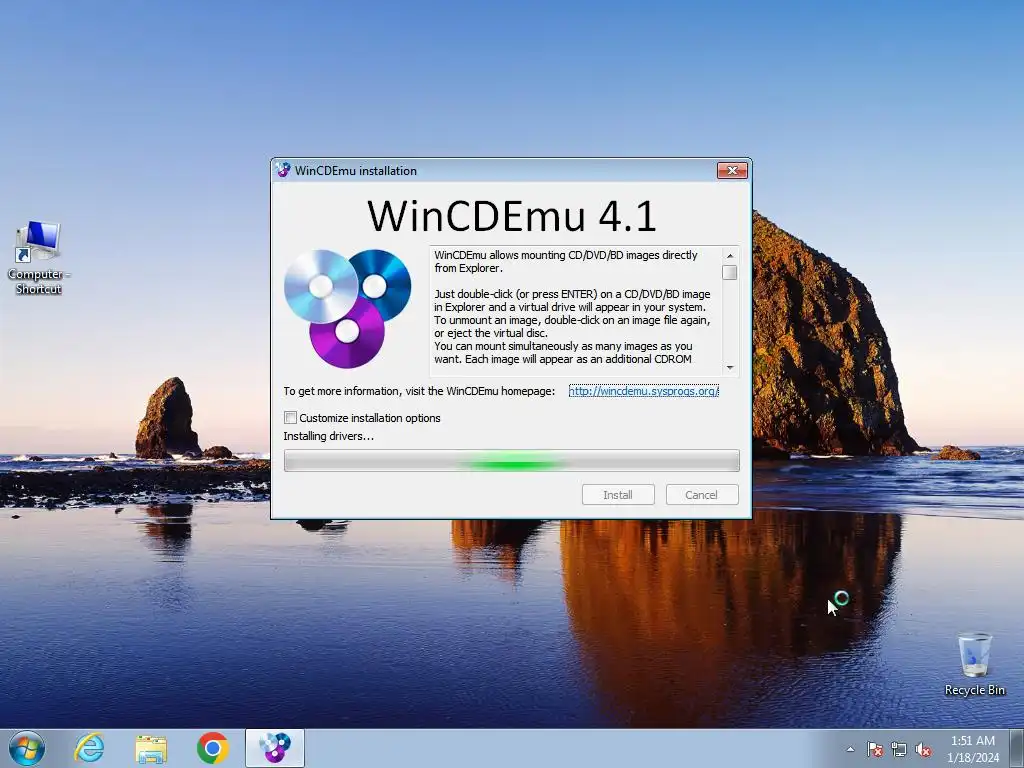Click the Show Desktop button beside clock
Screen dimensions: 1024x768
tap(1017, 748)
